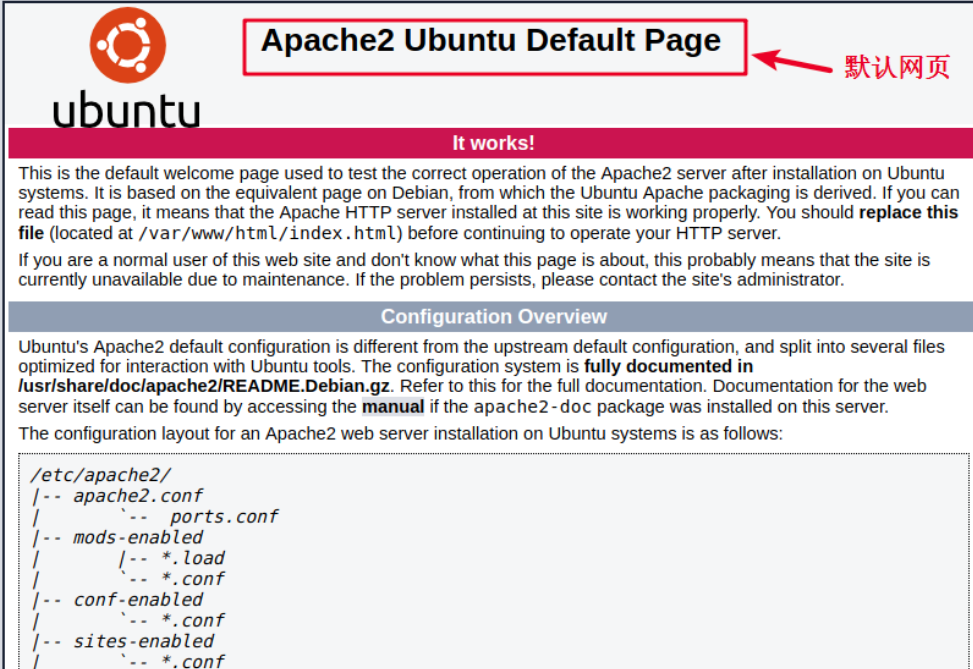
Task: Click the 'sites-enabled' tree entry
Action: coord(143,641)
